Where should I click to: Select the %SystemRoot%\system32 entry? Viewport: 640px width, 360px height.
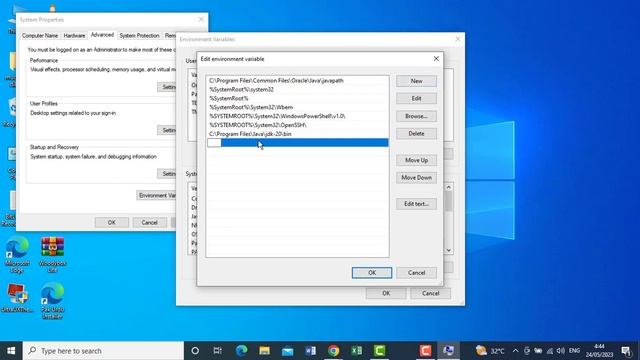click(x=298, y=89)
